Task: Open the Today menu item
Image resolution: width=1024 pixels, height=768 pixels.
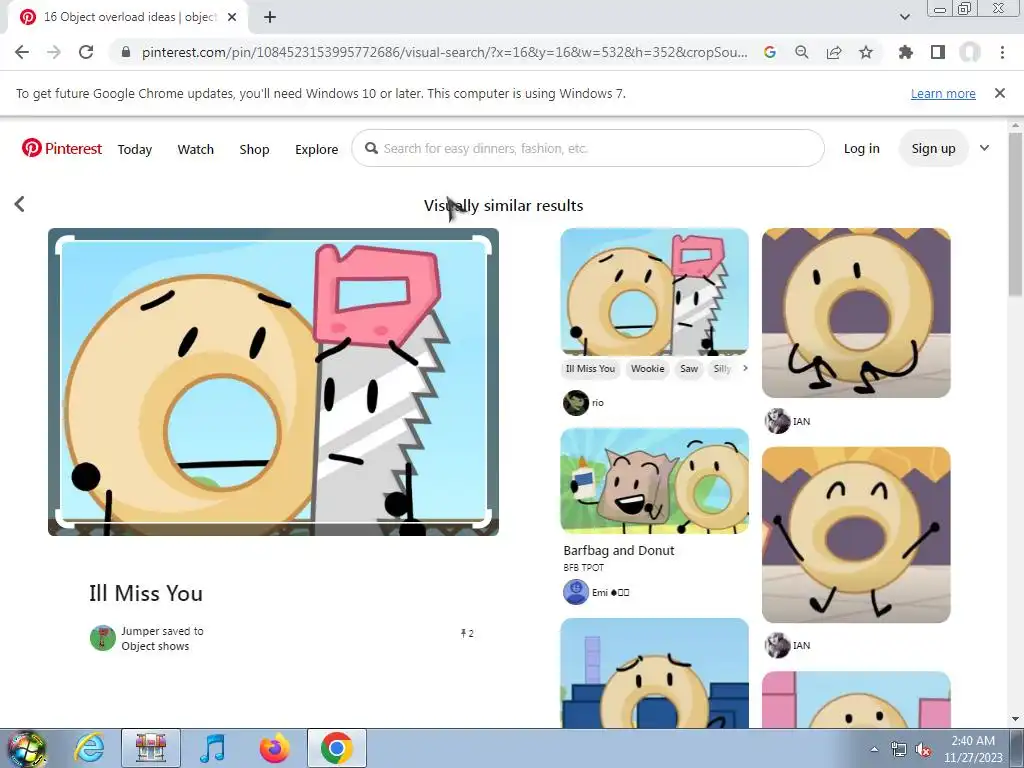Action: [x=135, y=149]
